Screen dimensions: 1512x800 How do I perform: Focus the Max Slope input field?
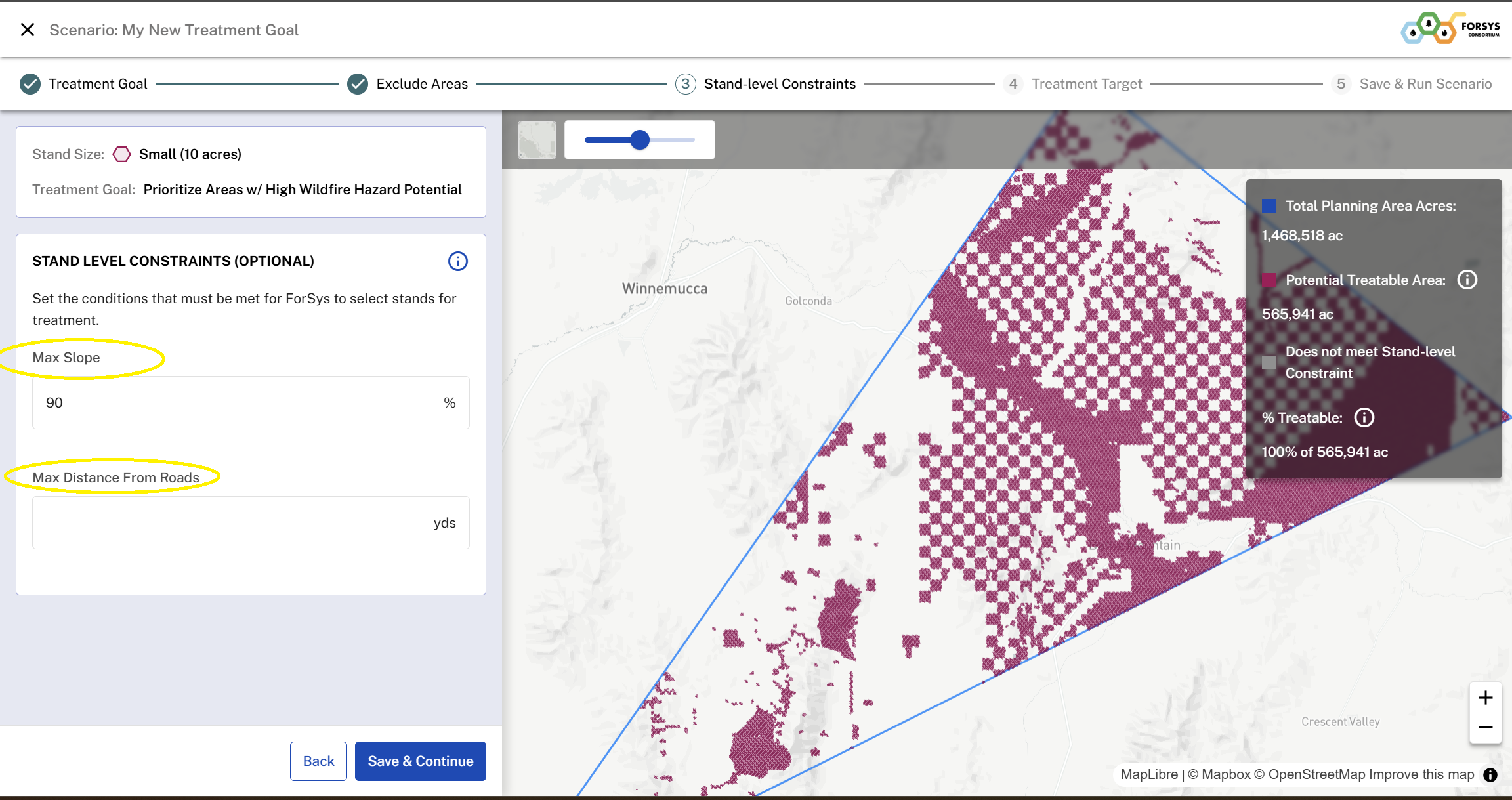[x=243, y=403]
